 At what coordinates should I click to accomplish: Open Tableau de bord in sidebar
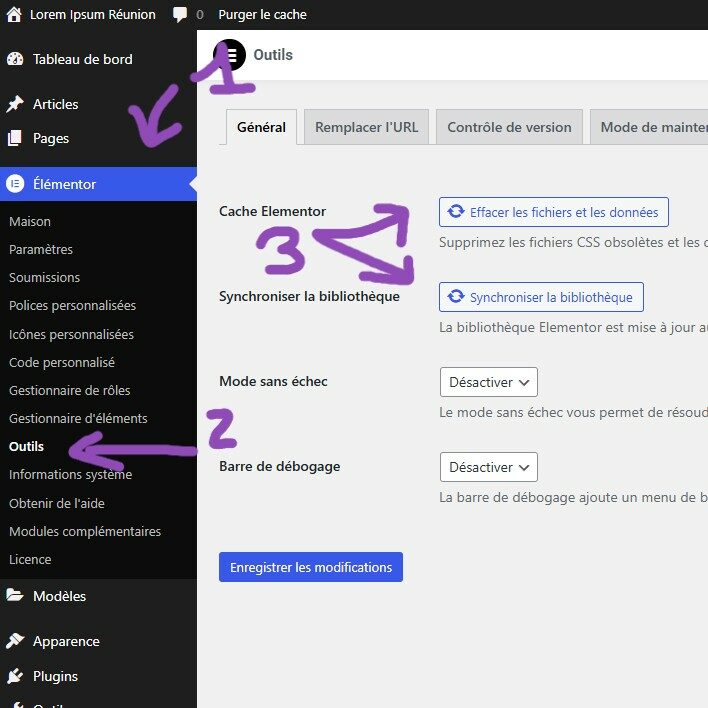click(x=83, y=59)
